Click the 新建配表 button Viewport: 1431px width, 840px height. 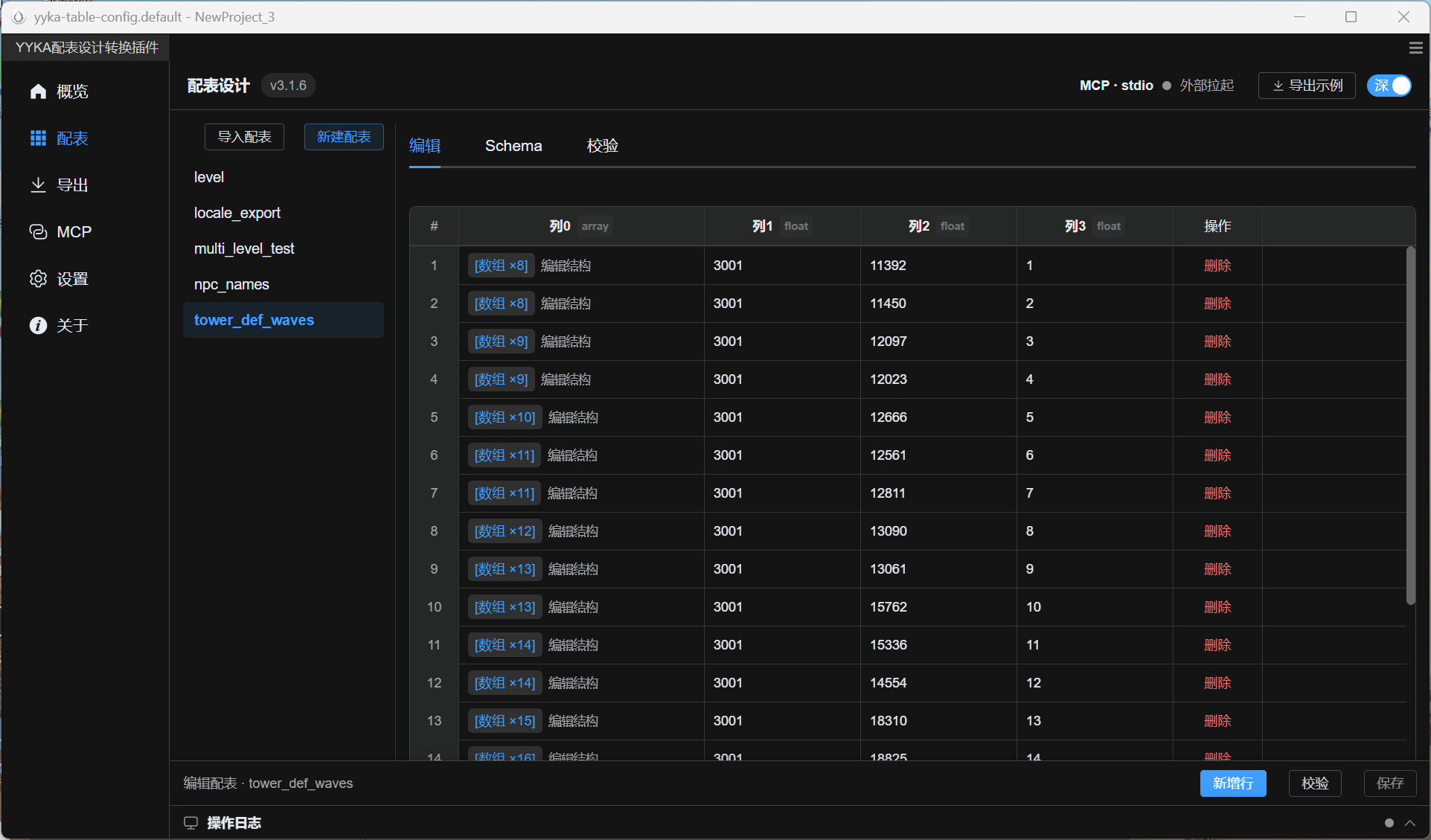coord(344,137)
